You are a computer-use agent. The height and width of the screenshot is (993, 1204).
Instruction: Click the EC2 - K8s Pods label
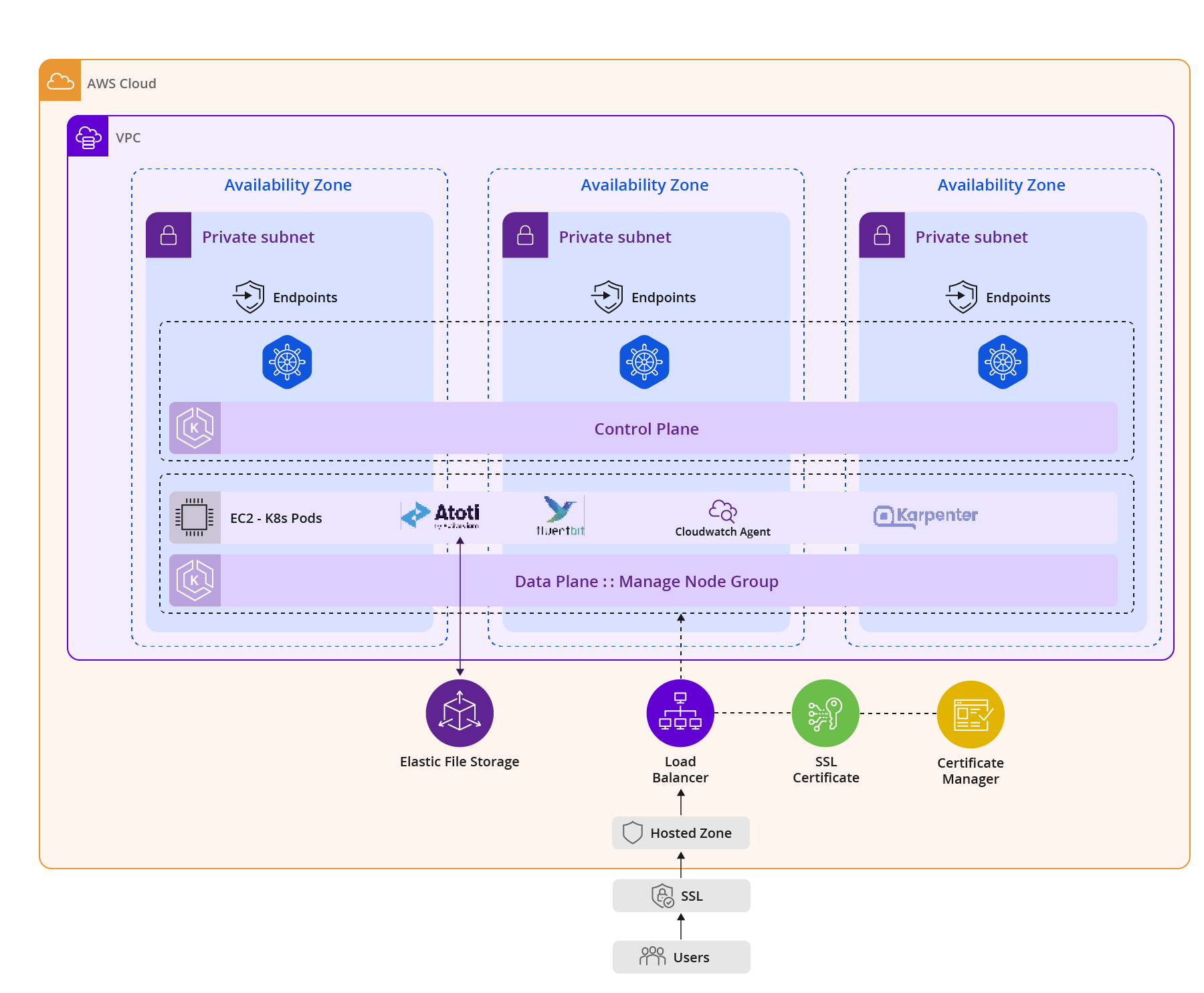[276, 518]
